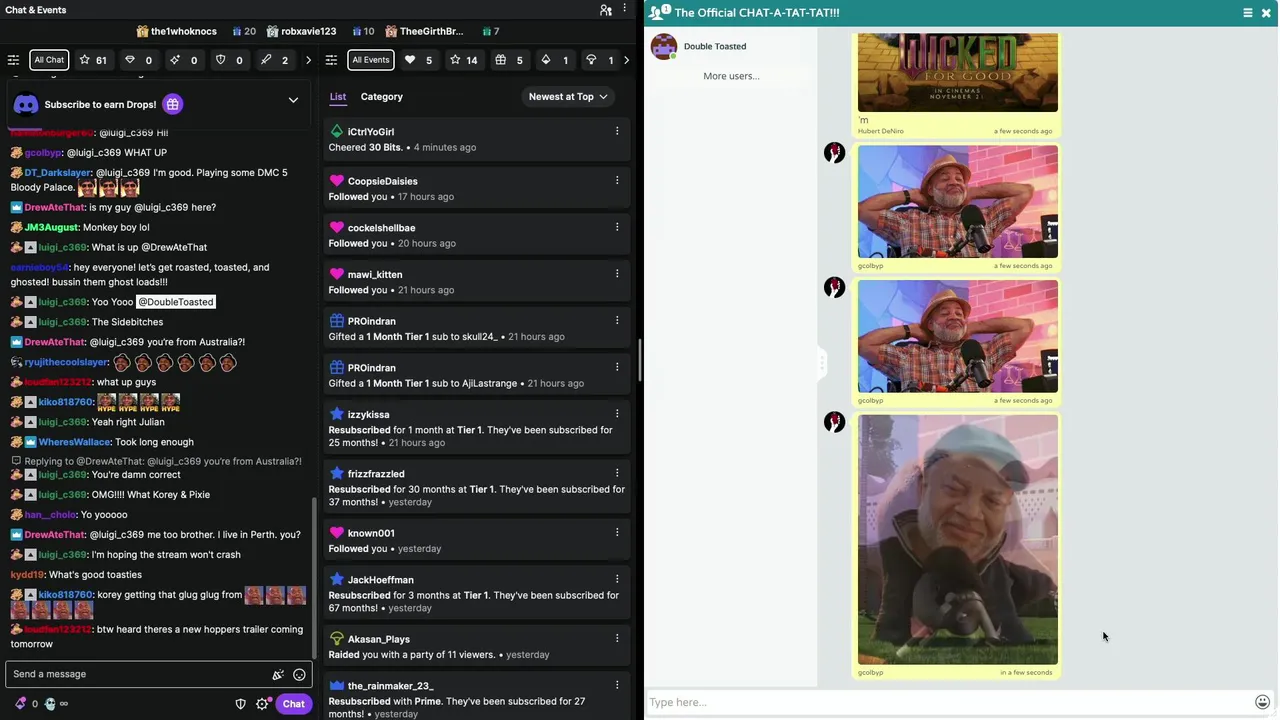Show more event filters with right arrow
The height and width of the screenshot is (720, 1280).
point(626,60)
